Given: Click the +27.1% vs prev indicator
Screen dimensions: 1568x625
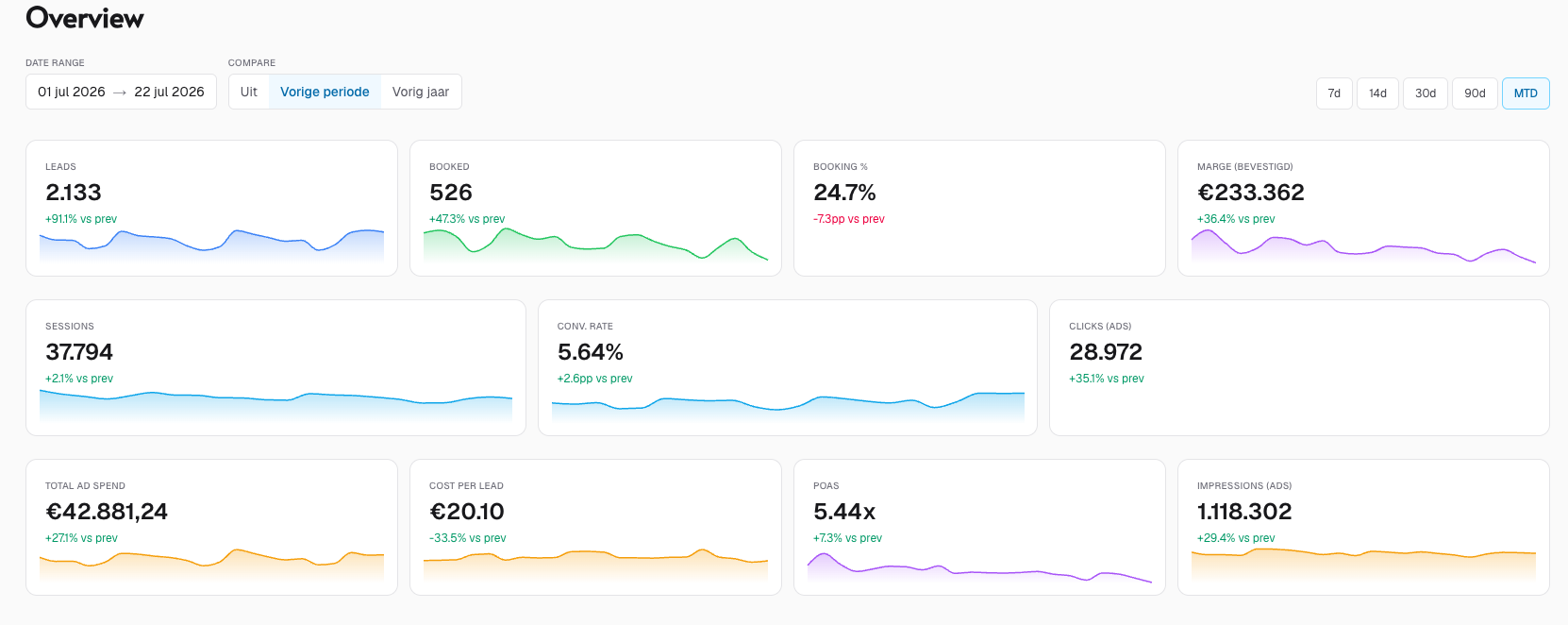Looking at the screenshot, I should 81,538.
